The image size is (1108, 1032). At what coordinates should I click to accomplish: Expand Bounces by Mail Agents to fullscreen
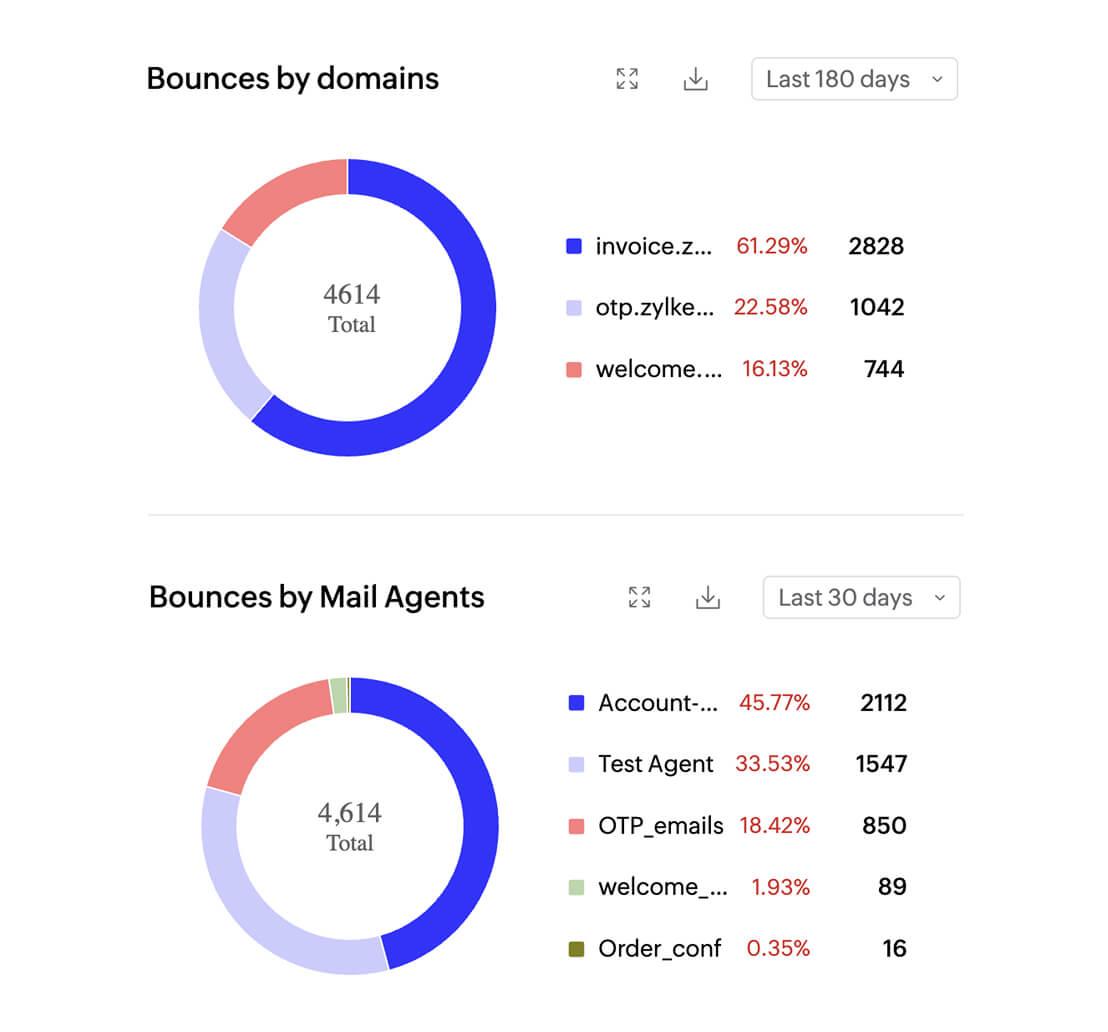[x=640, y=597]
